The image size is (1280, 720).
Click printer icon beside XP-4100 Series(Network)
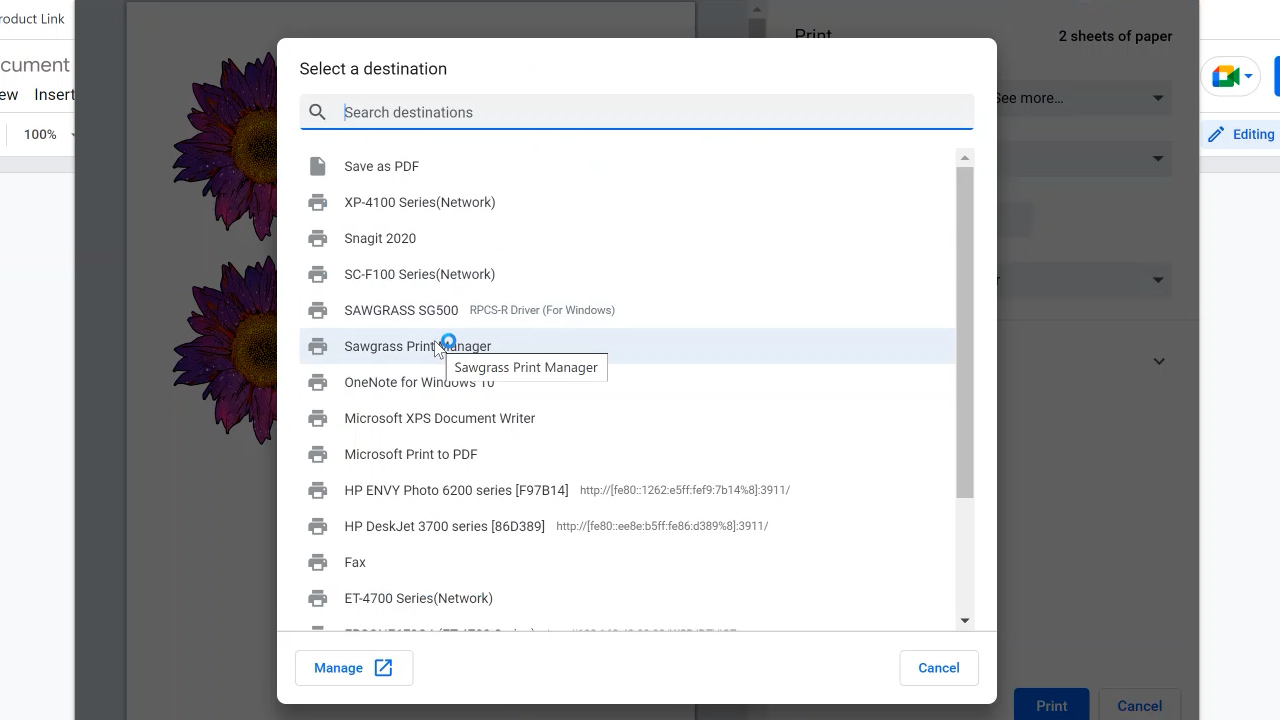point(317,202)
